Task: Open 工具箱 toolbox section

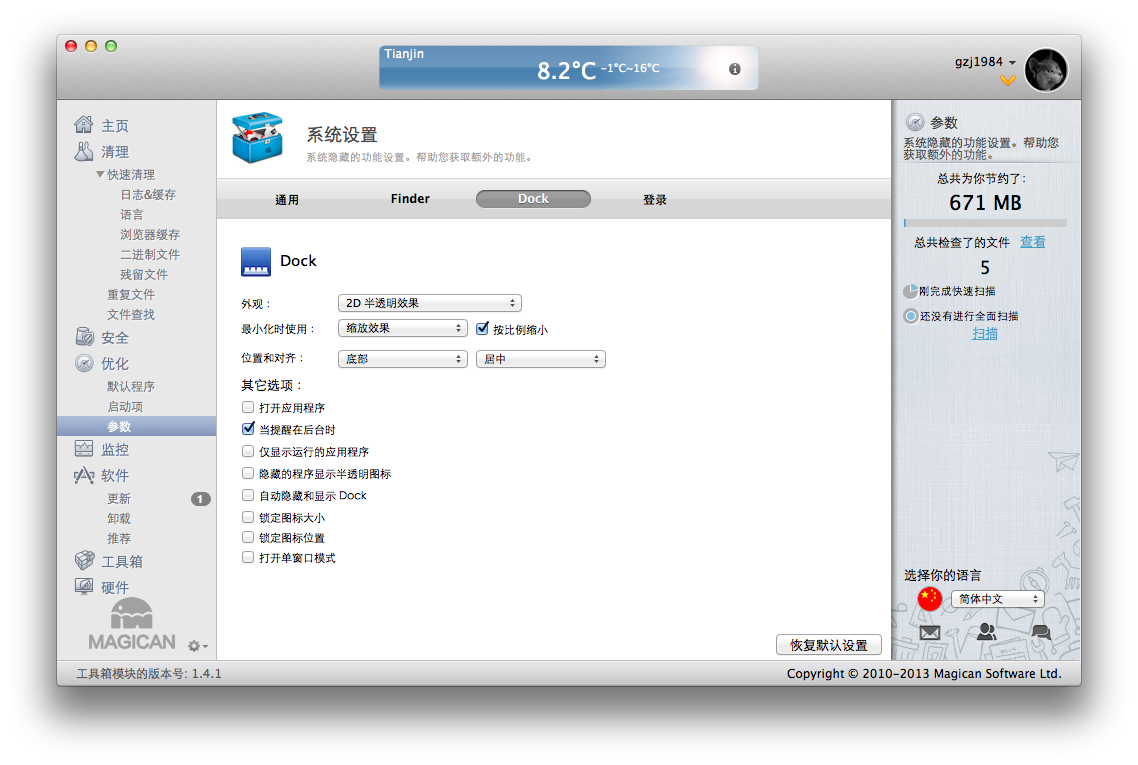Action: coord(121,562)
